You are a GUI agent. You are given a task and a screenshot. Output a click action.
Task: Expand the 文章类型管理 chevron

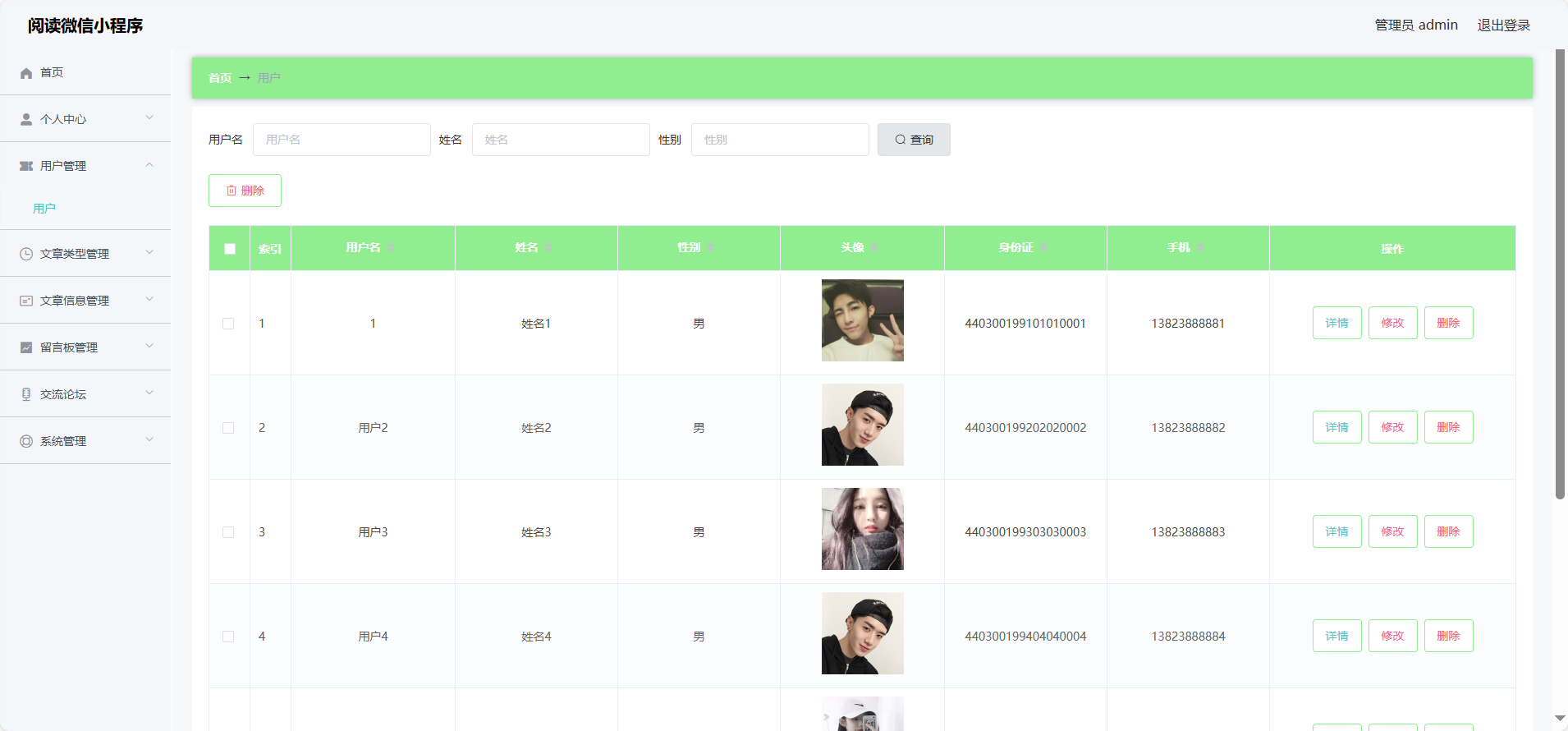tap(149, 252)
